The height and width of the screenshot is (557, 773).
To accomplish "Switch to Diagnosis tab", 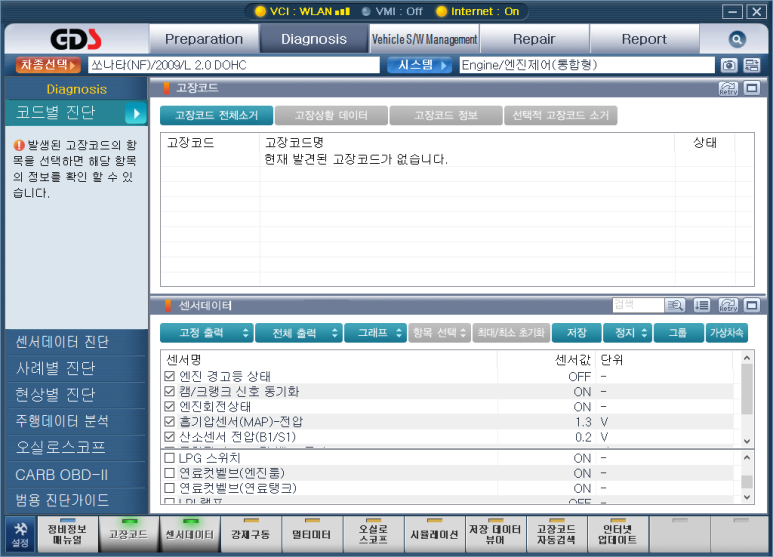I will pos(314,39).
